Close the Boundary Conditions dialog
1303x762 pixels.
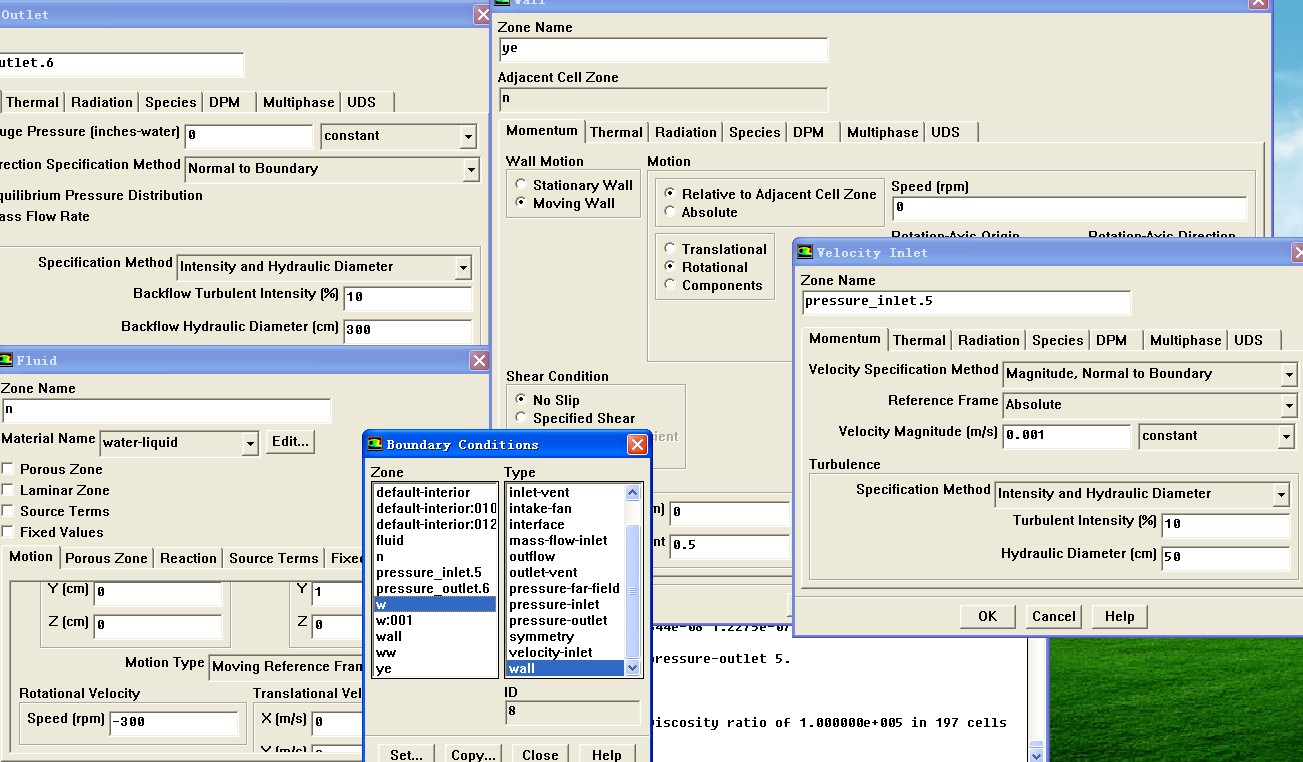point(637,445)
